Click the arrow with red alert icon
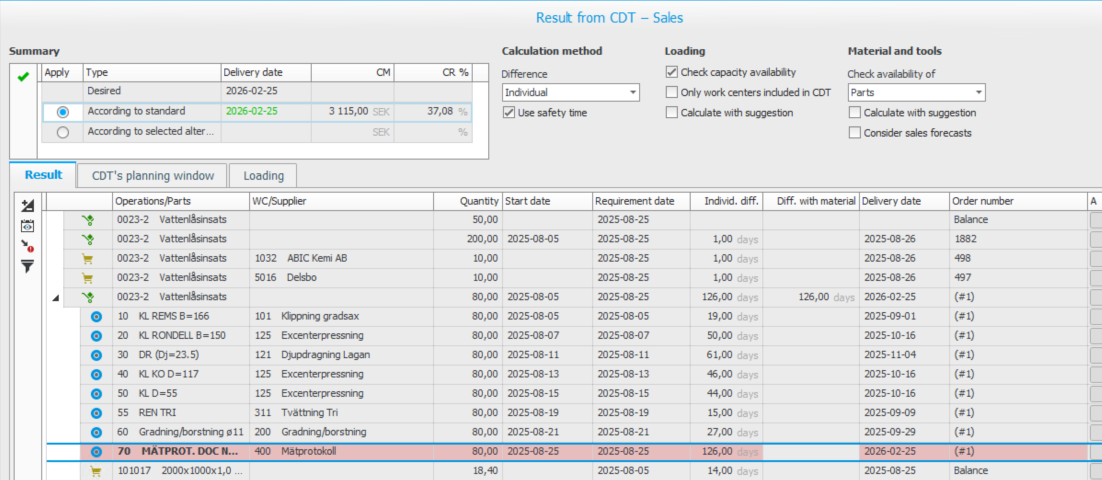This screenshot has height=480, width=1102. [27, 245]
